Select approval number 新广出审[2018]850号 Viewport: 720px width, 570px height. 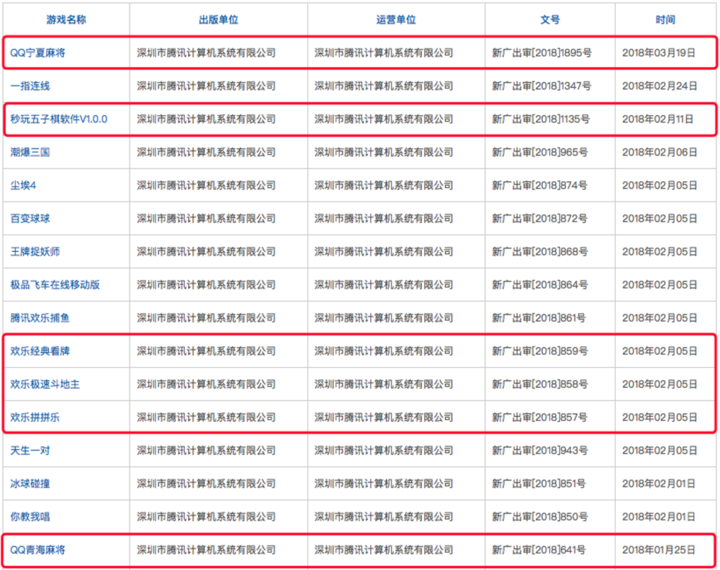point(540,516)
